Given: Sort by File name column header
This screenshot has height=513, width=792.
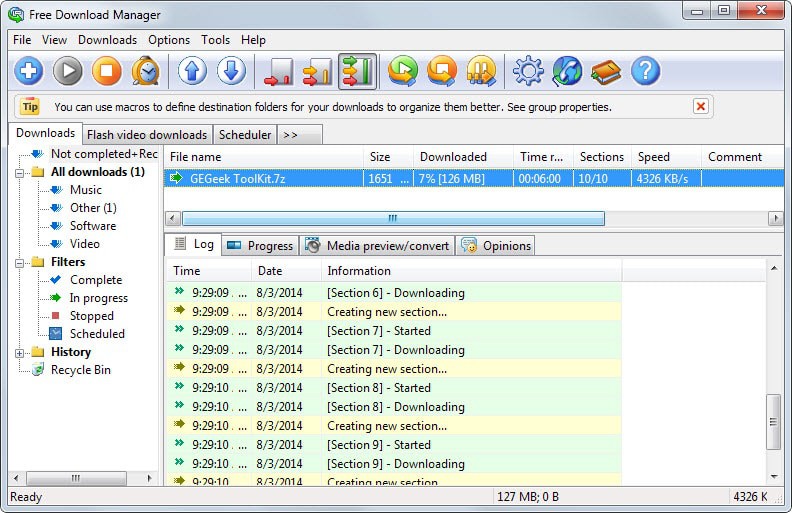Looking at the screenshot, I should coord(263,157).
